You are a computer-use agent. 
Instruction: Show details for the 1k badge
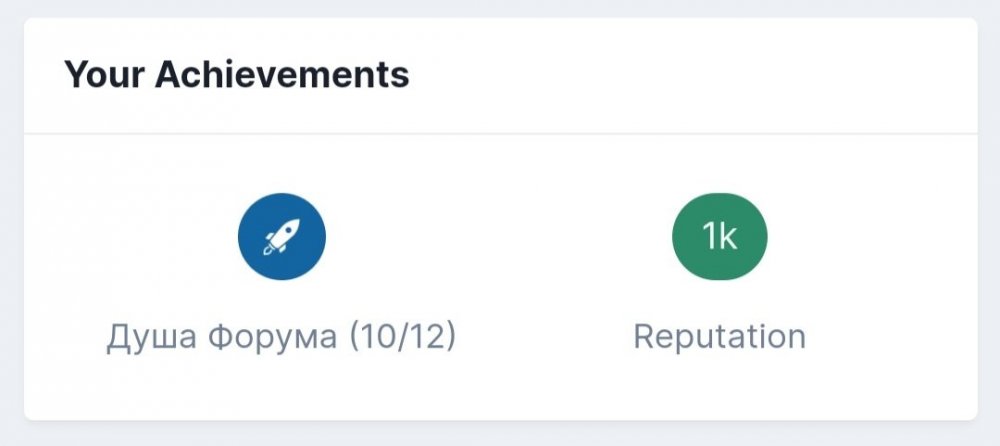719,237
